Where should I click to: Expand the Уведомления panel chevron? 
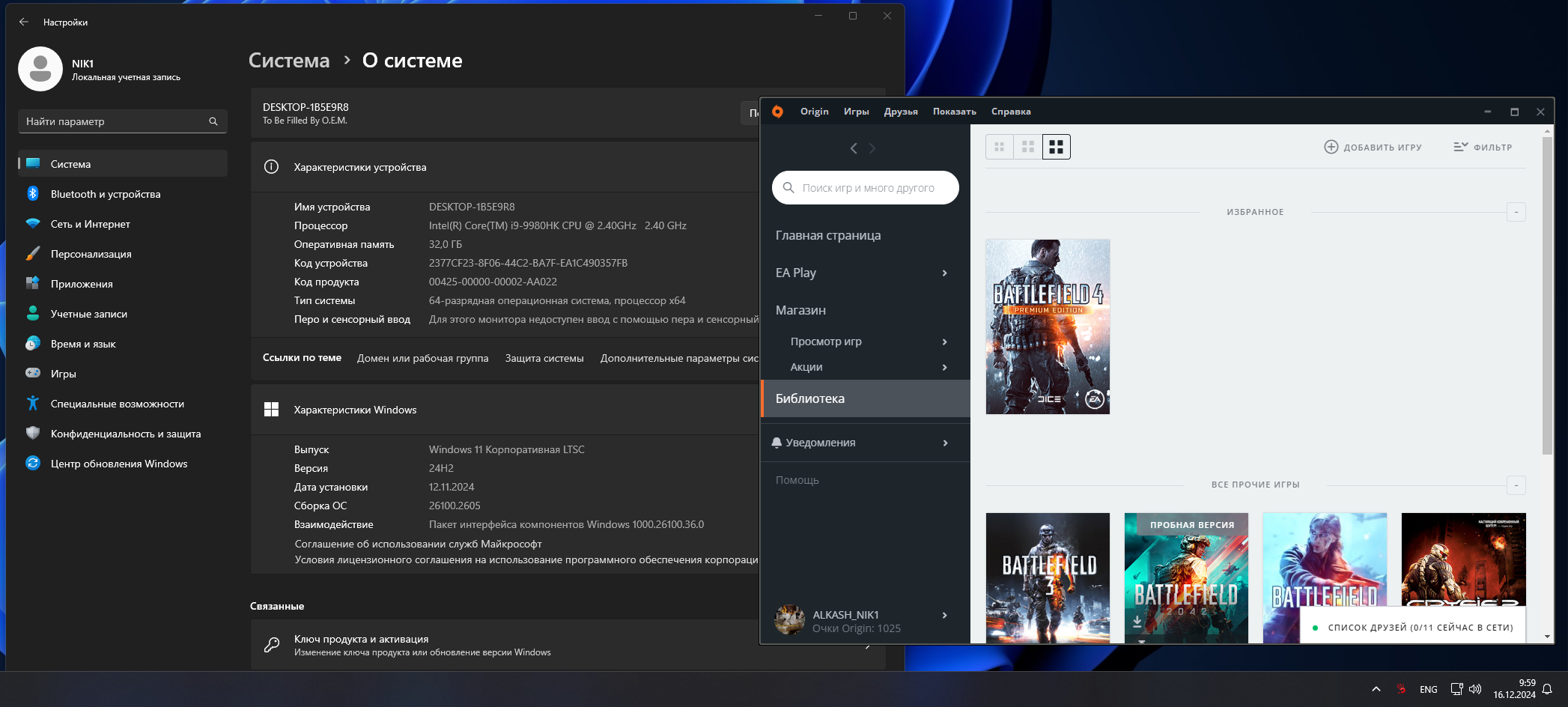pyautogui.click(x=945, y=443)
